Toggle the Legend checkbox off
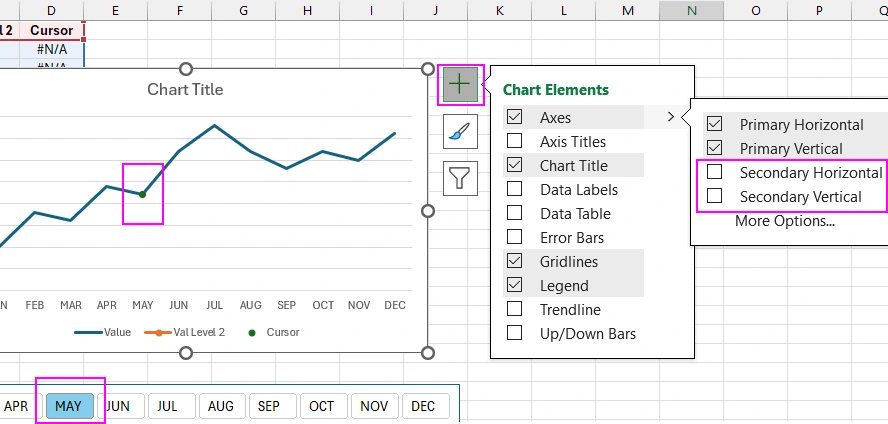888x424 pixels. coord(515,286)
